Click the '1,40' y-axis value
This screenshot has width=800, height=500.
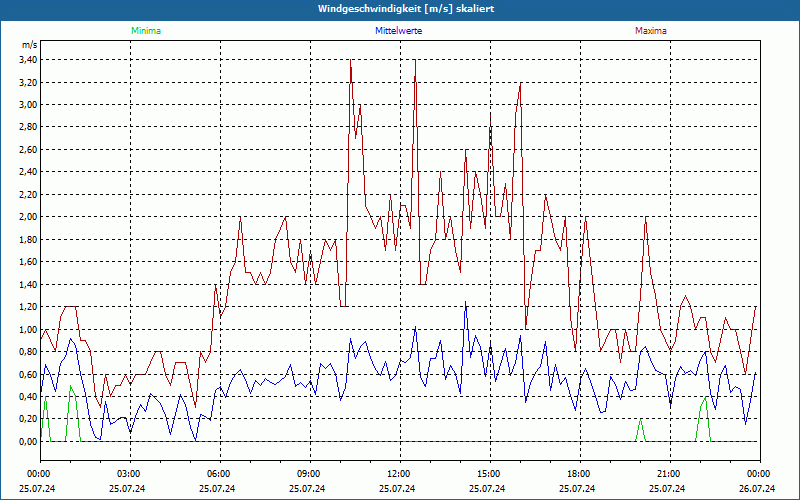pyautogui.click(x=29, y=284)
